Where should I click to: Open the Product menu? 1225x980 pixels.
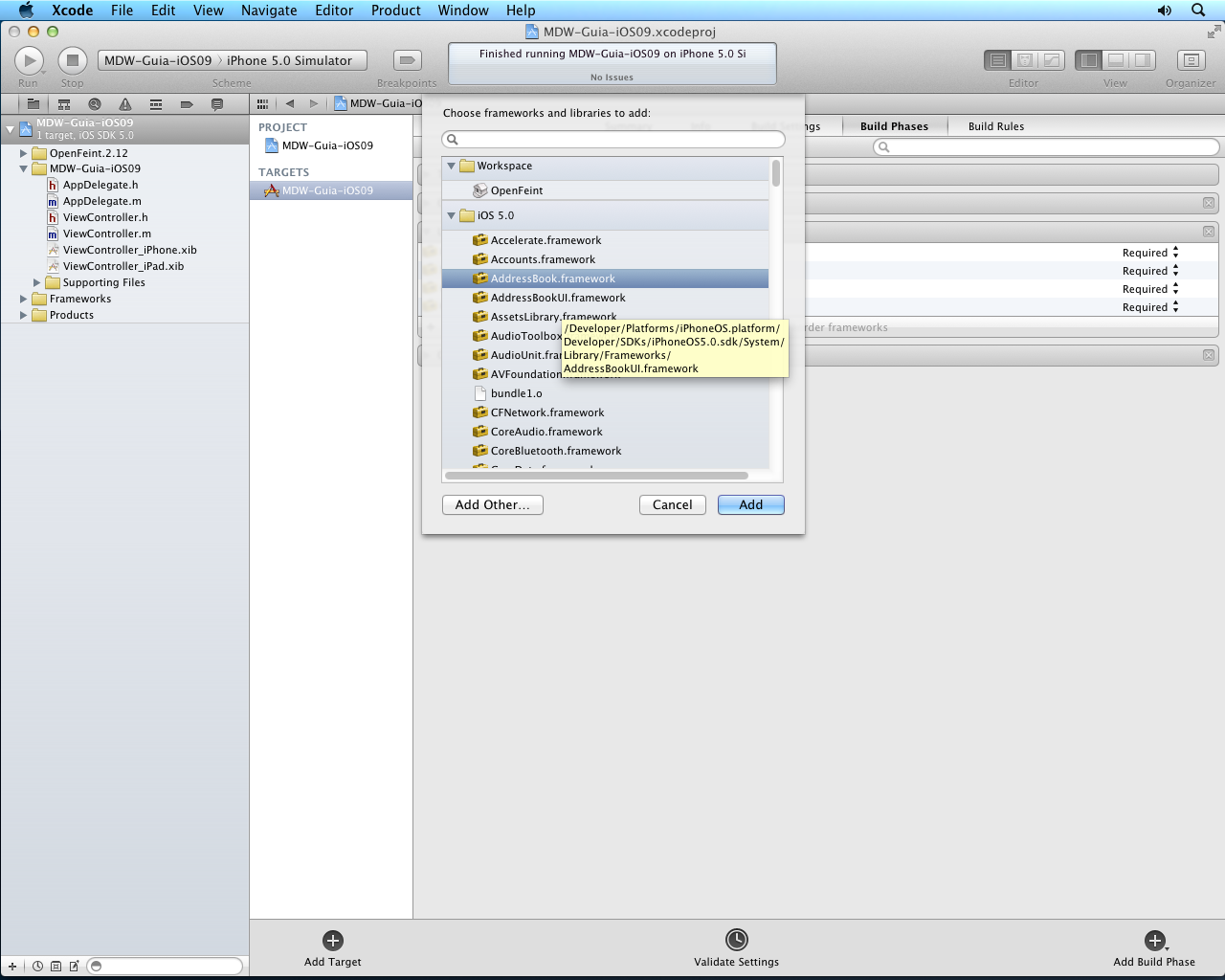(396, 10)
